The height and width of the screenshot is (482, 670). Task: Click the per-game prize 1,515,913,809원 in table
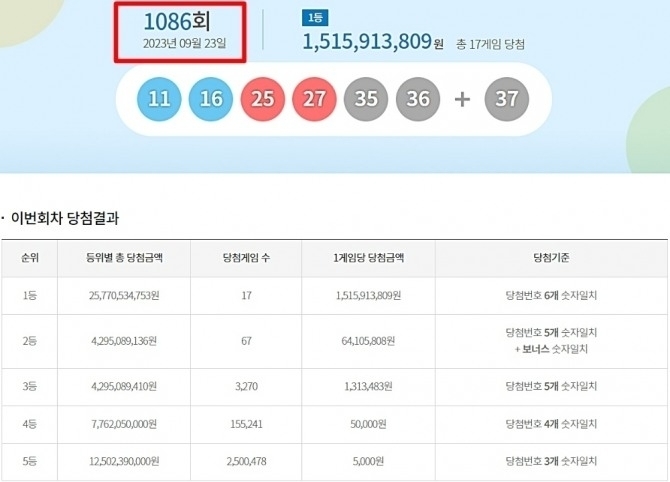click(x=368, y=296)
